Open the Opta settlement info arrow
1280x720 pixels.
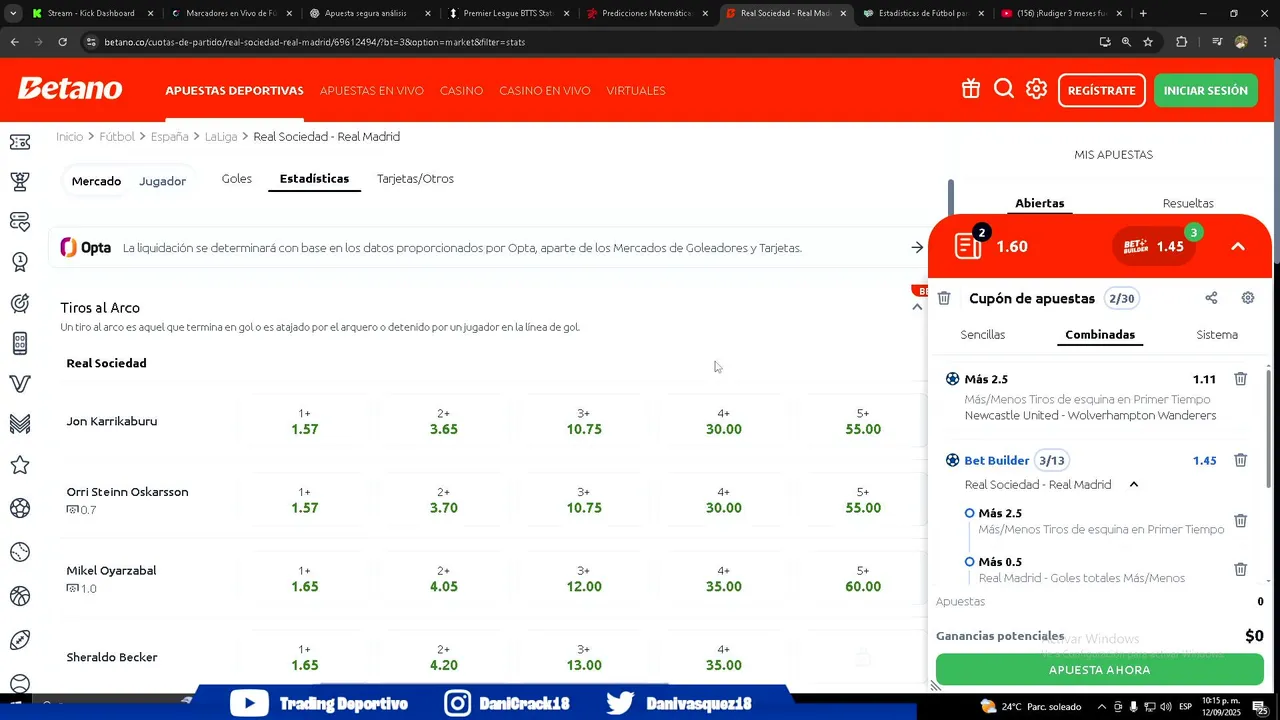[917, 247]
